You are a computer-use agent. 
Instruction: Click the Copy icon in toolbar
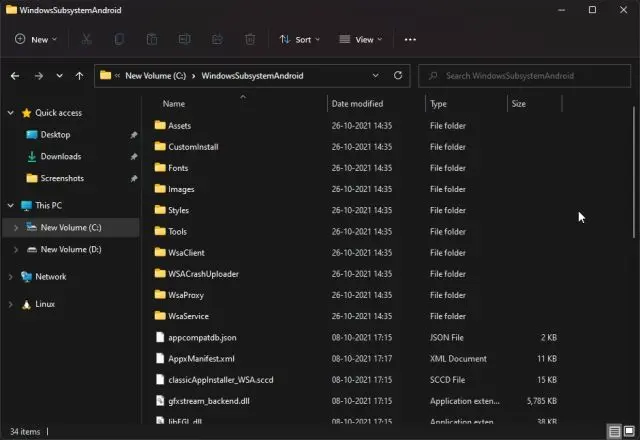tap(119, 40)
